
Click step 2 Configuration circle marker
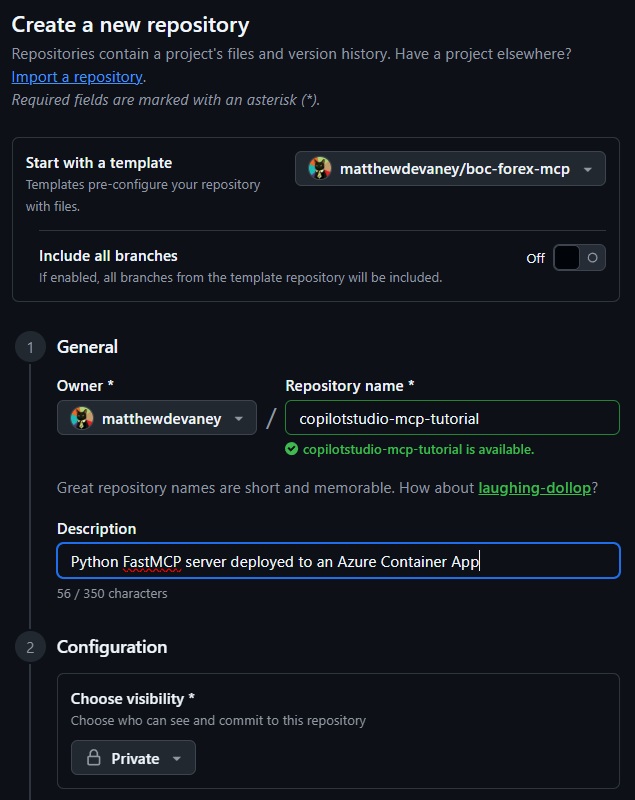pos(30,647)
